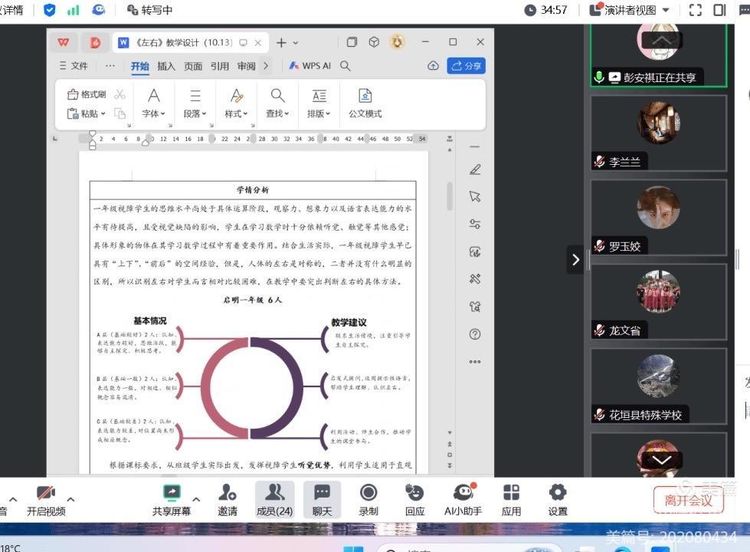Toggle the side panel layout icon at top
Screen dimensions: 750x552
pos(719,10)
